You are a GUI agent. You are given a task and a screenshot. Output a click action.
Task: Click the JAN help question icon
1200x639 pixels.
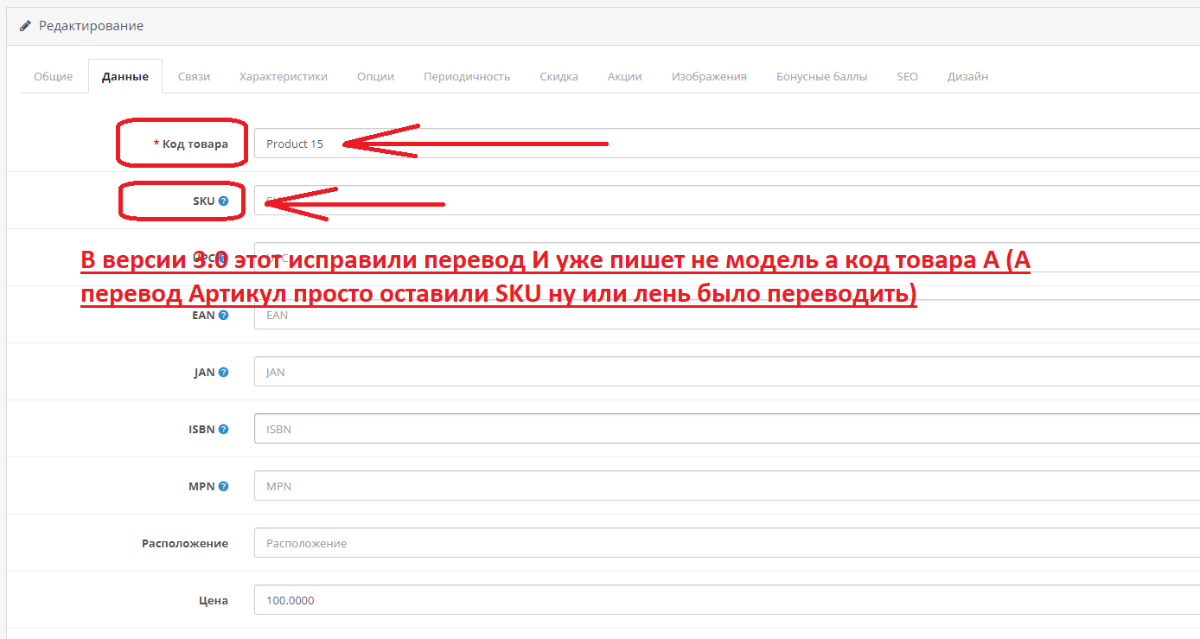(223, 372)
